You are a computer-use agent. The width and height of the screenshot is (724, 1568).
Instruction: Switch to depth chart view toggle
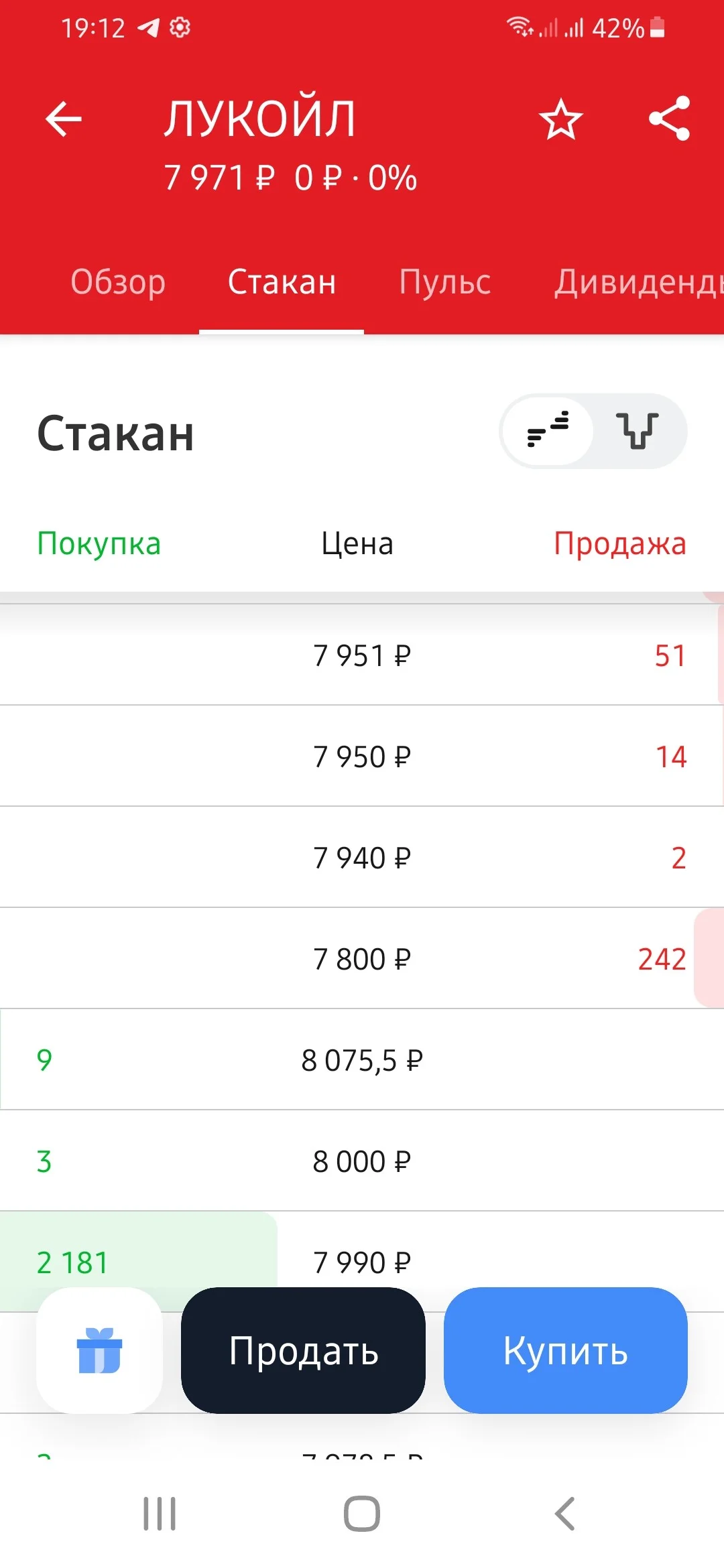638,430
